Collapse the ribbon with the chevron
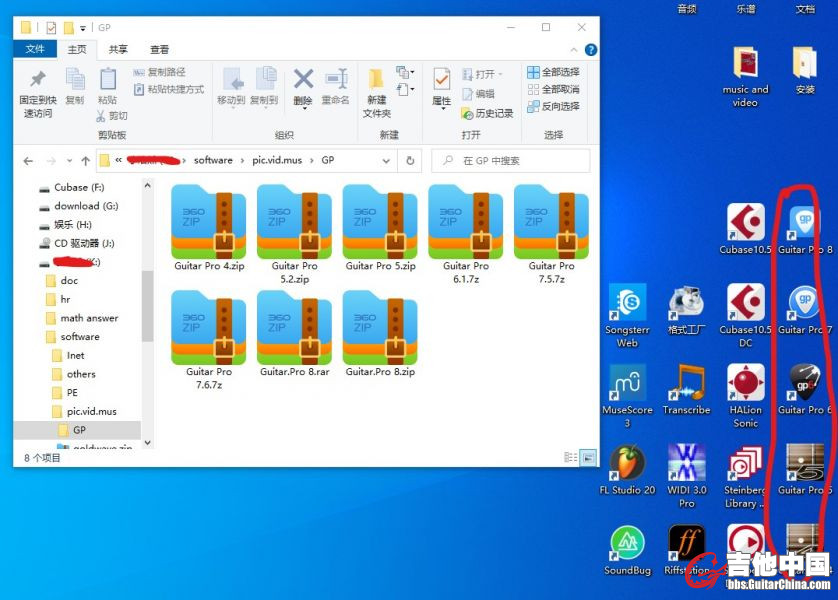Image resolution: width=838 pixels, height=600 pixels. click(x=576, y=49)
